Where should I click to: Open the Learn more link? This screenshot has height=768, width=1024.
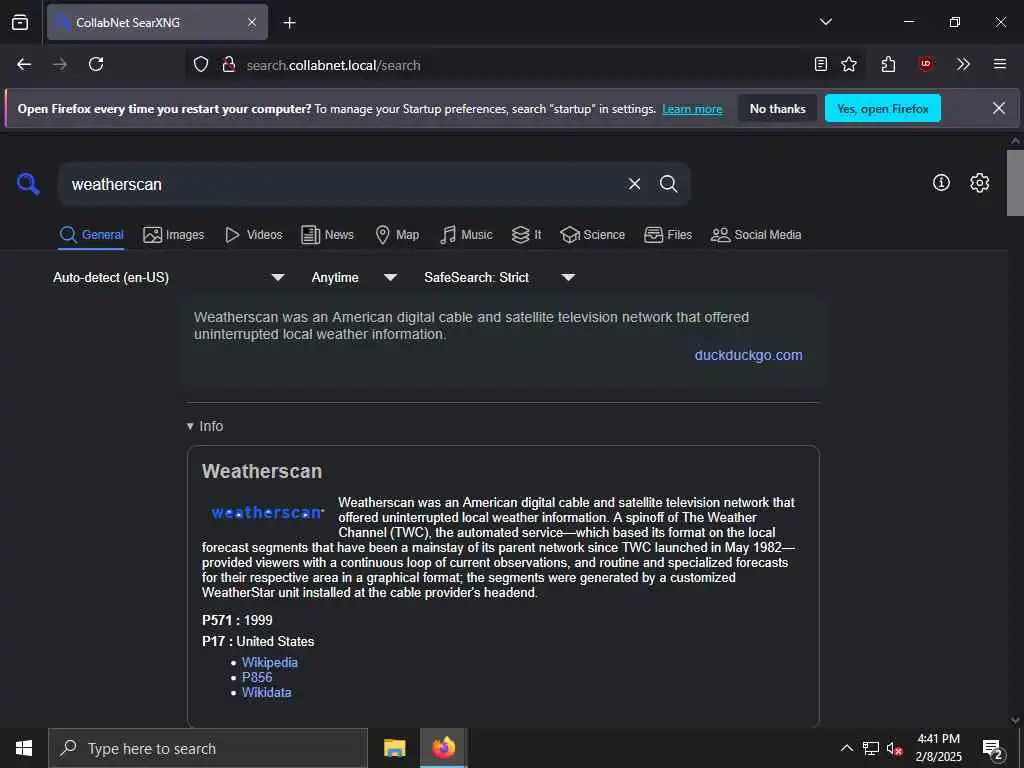692,109
